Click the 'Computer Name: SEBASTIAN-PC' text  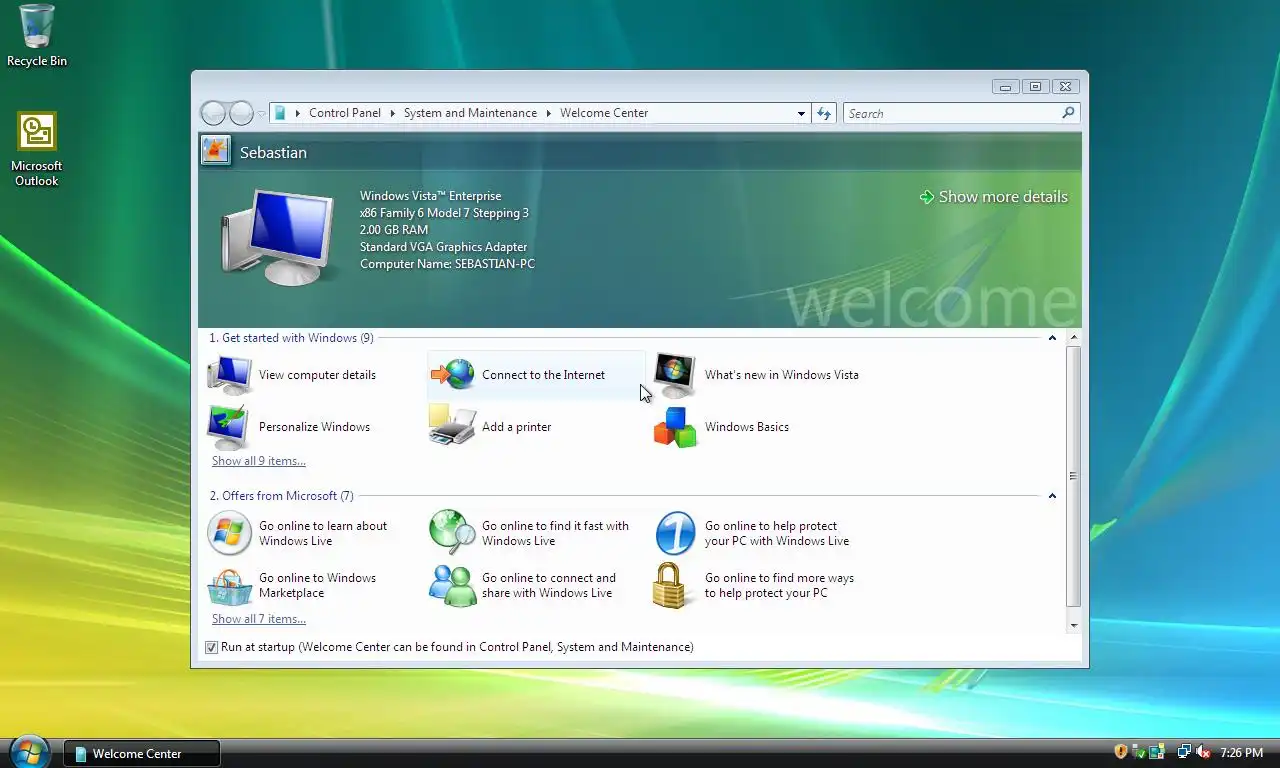tap(447, 264)
